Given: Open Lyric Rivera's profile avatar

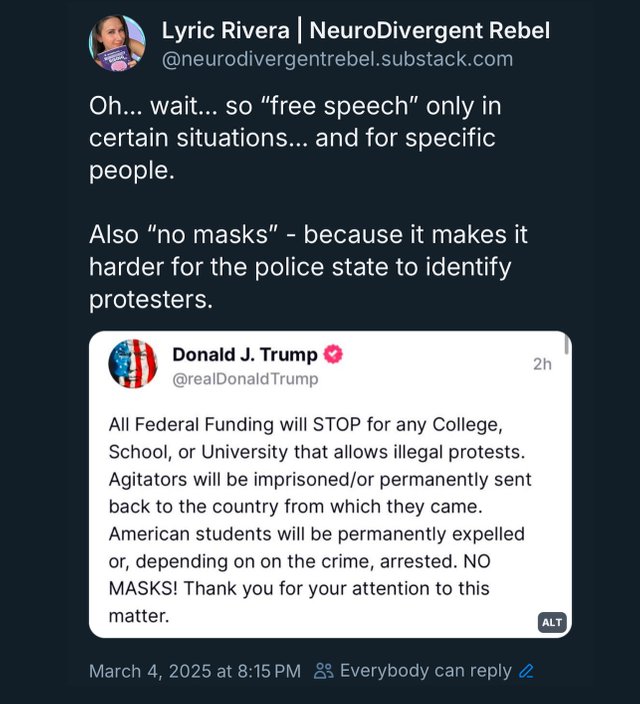Looking at the screenshot, I should [x=117, y=43].
